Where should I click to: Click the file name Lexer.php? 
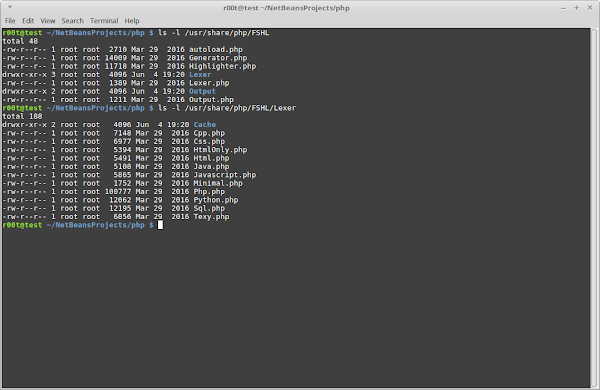click(x=209, y=83)
